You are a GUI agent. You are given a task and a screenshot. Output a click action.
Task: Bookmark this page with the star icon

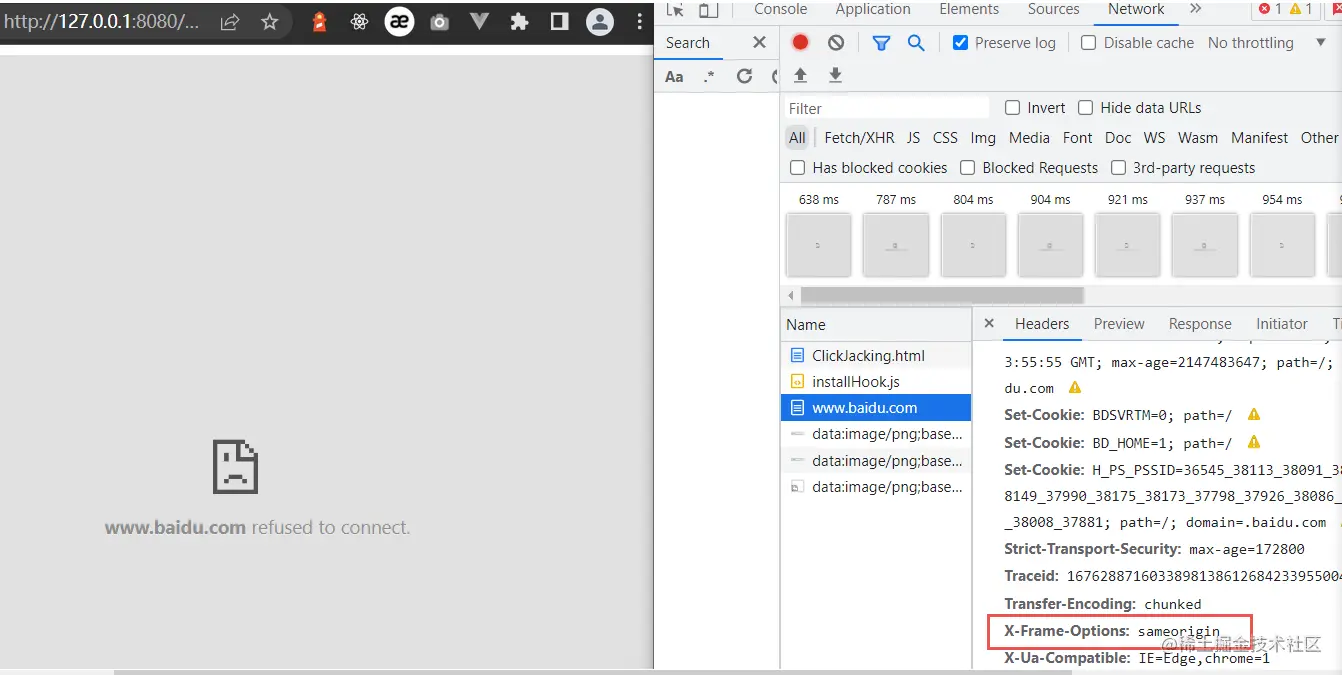click(269, 22)
